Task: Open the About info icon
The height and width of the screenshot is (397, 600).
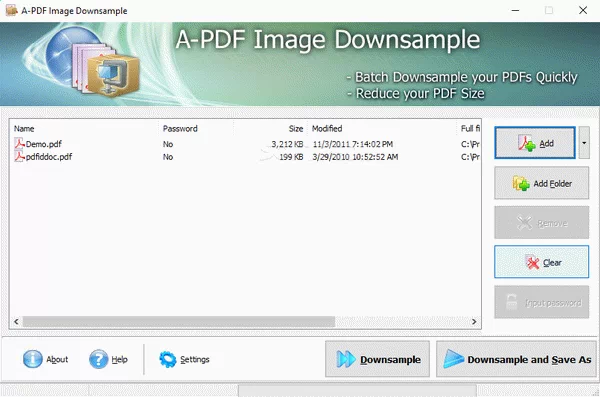Action: pyautogui.click(x=33, y=359)
